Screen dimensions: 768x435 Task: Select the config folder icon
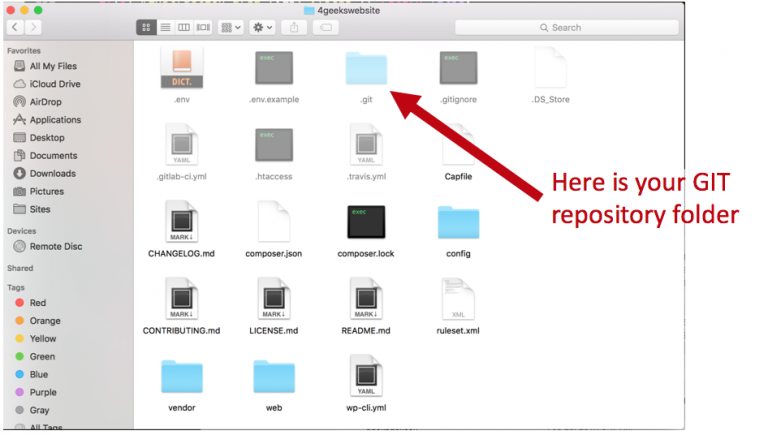pyautogui.click(x=458, y=222)
